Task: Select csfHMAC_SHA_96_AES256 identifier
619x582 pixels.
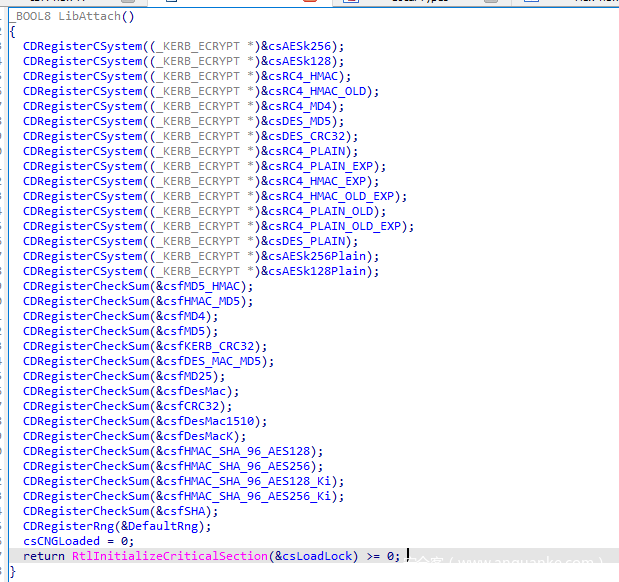Action: coord(237,466)
